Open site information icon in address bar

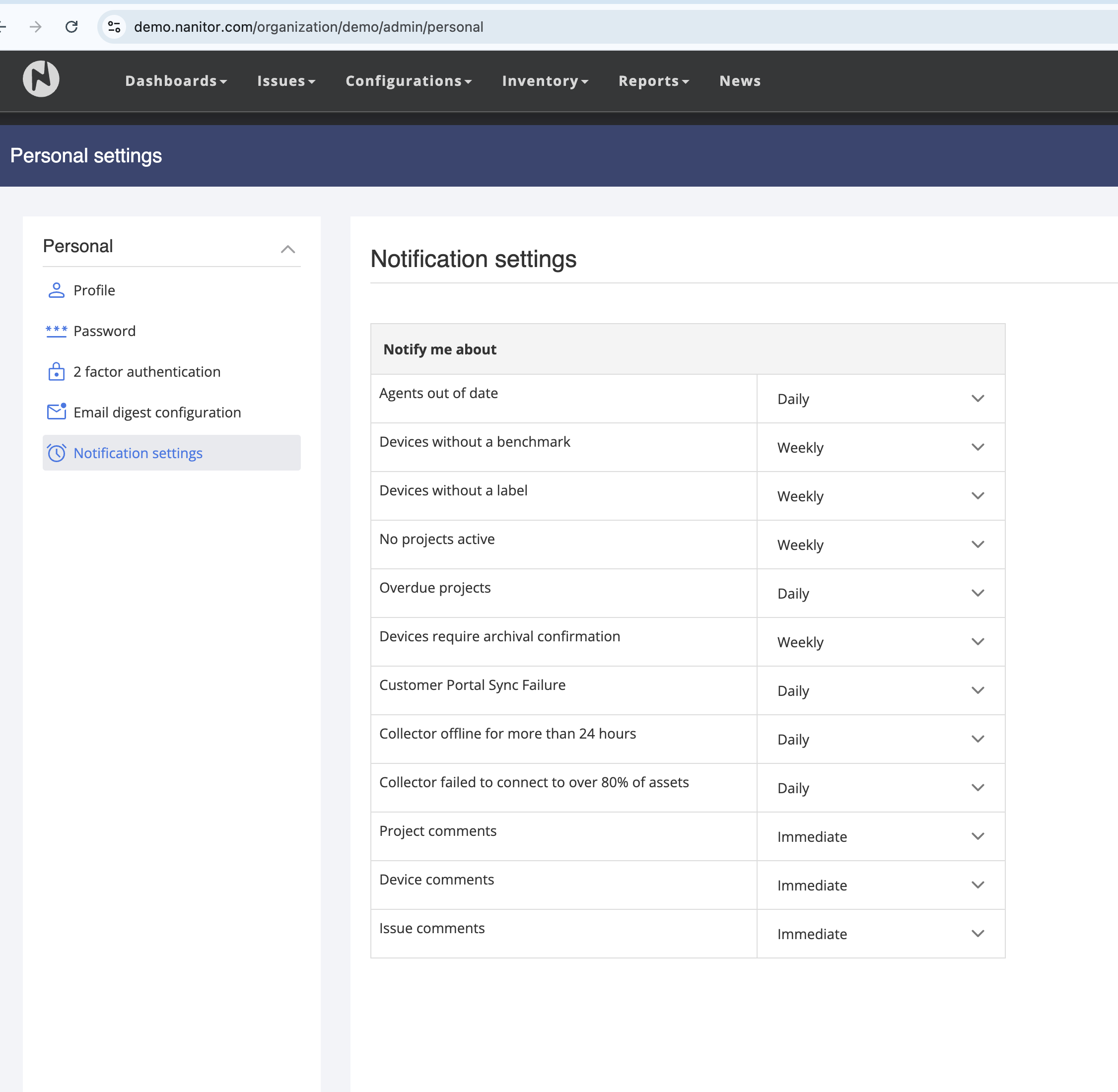(x=114, y=27)
